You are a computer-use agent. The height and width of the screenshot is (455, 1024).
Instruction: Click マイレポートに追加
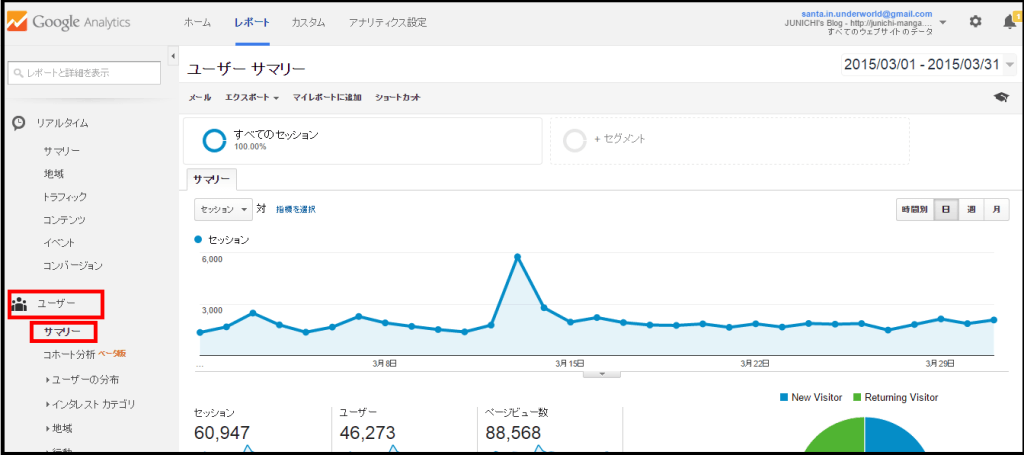point(327,97)
